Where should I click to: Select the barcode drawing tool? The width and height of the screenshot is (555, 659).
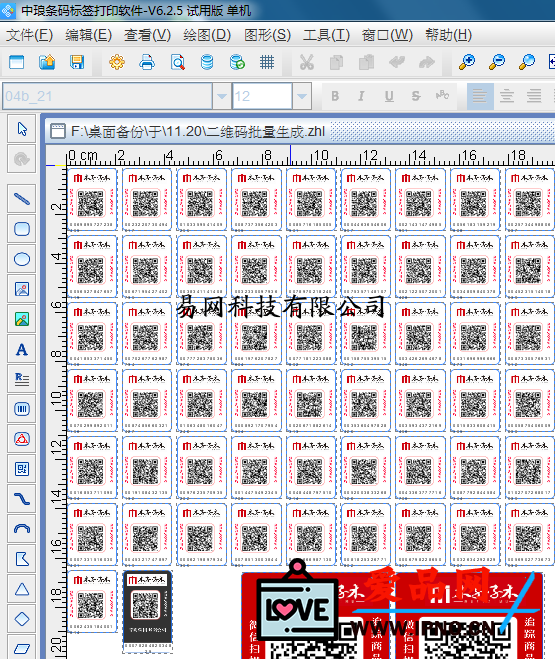point(22,409)
